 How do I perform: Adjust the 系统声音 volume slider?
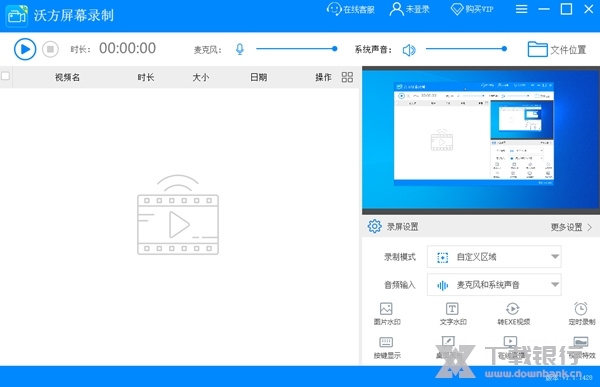click(466, 49)
